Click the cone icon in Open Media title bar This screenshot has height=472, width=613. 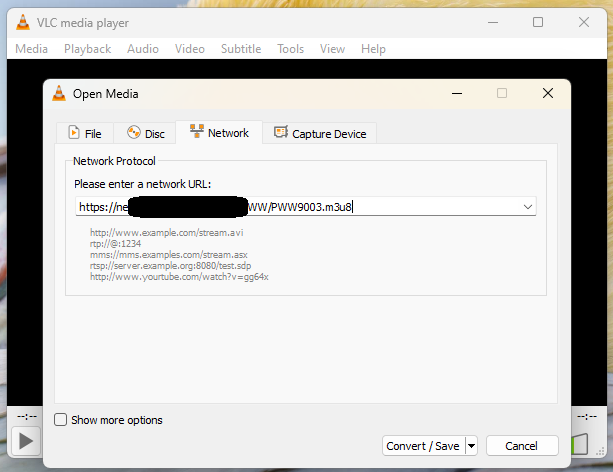[x=59, y=93]
